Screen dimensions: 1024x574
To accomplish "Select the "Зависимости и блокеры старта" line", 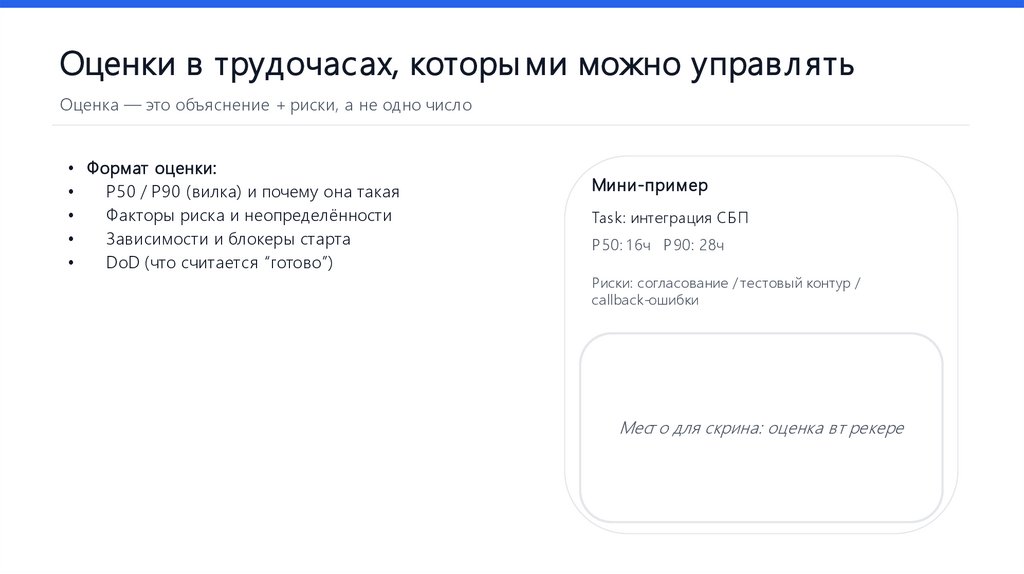I will click(x=228, y=239).
